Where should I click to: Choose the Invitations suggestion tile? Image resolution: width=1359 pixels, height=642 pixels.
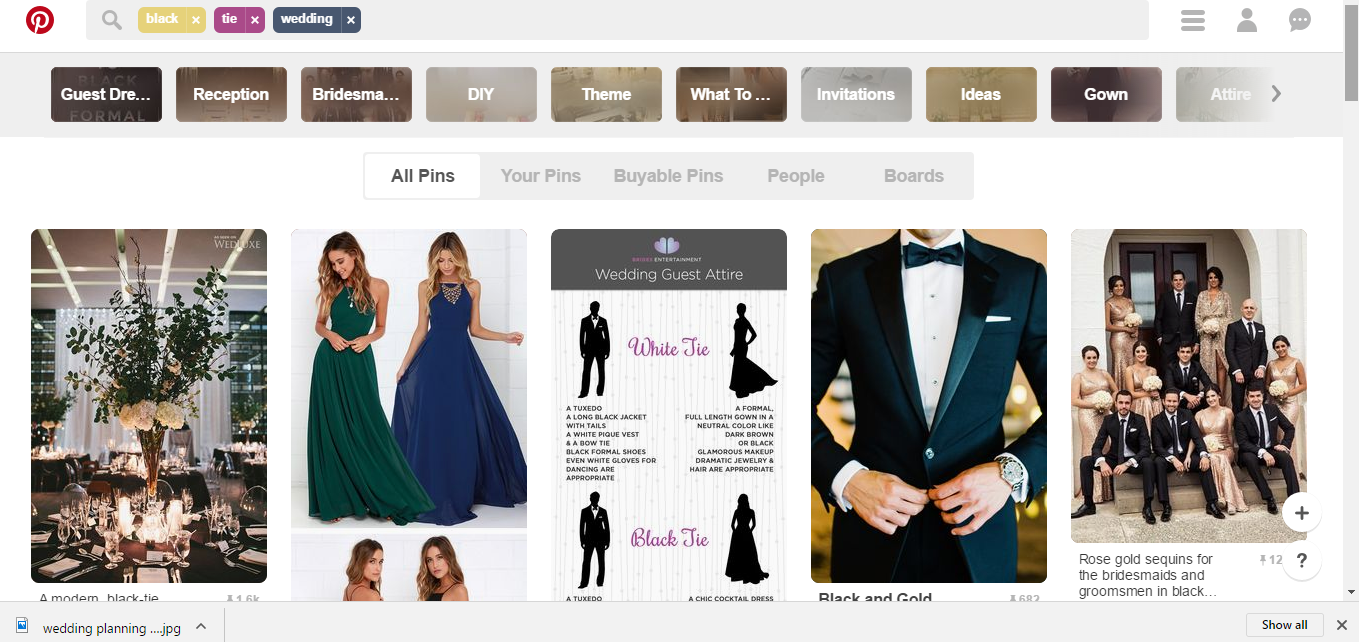pyautogui.click(x=856, y=95)
